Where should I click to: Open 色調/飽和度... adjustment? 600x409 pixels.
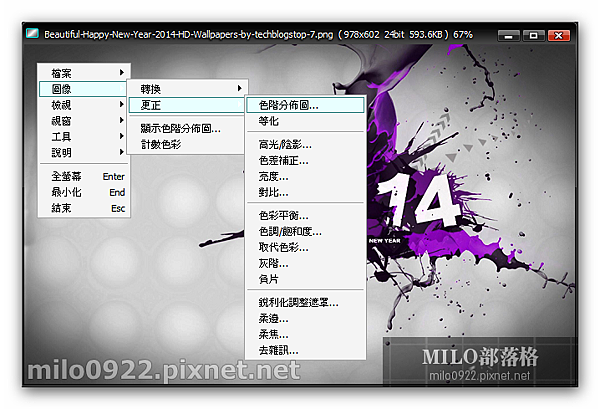coord(305,232)
